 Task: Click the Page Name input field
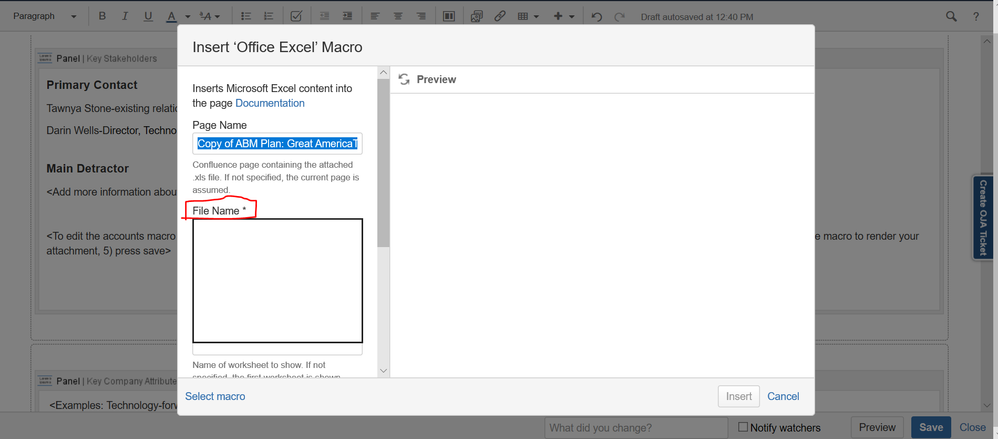pos(278,144)
